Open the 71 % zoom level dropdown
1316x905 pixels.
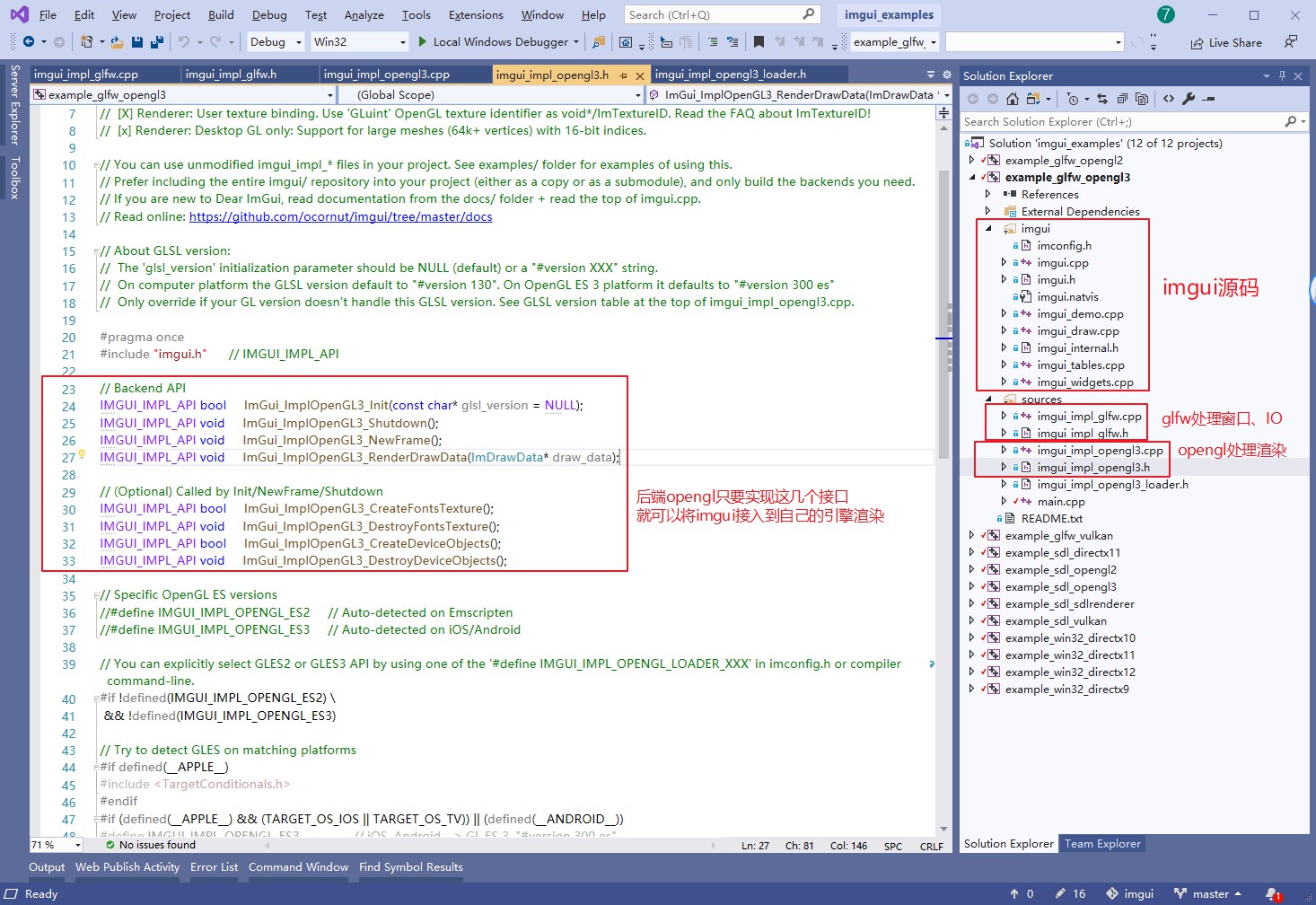point(57,845)
